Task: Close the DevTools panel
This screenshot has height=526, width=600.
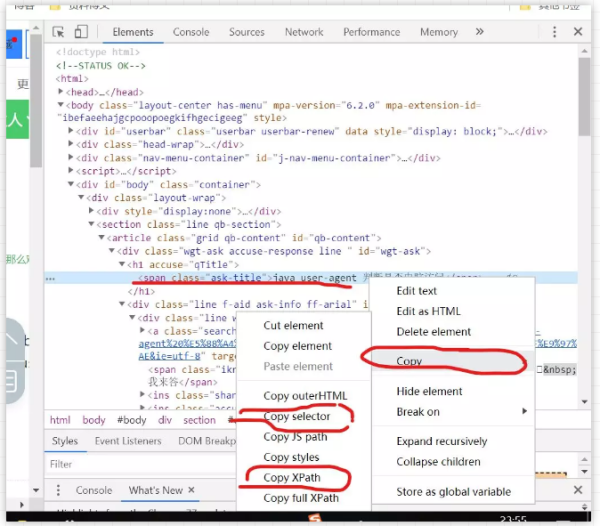Action: point(578,32)
